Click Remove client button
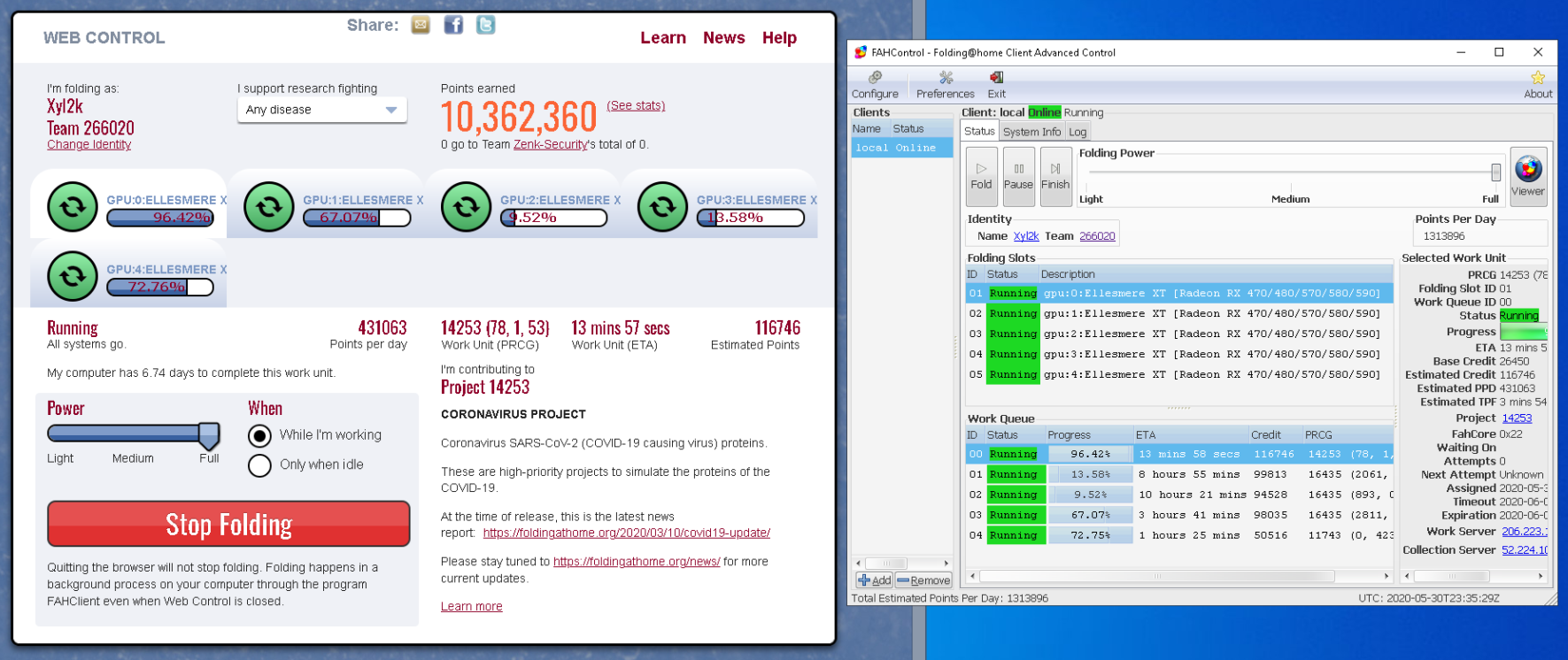The width and height of the screenshot is (1568, 660). pyautogui.click(x=923, y=580)
